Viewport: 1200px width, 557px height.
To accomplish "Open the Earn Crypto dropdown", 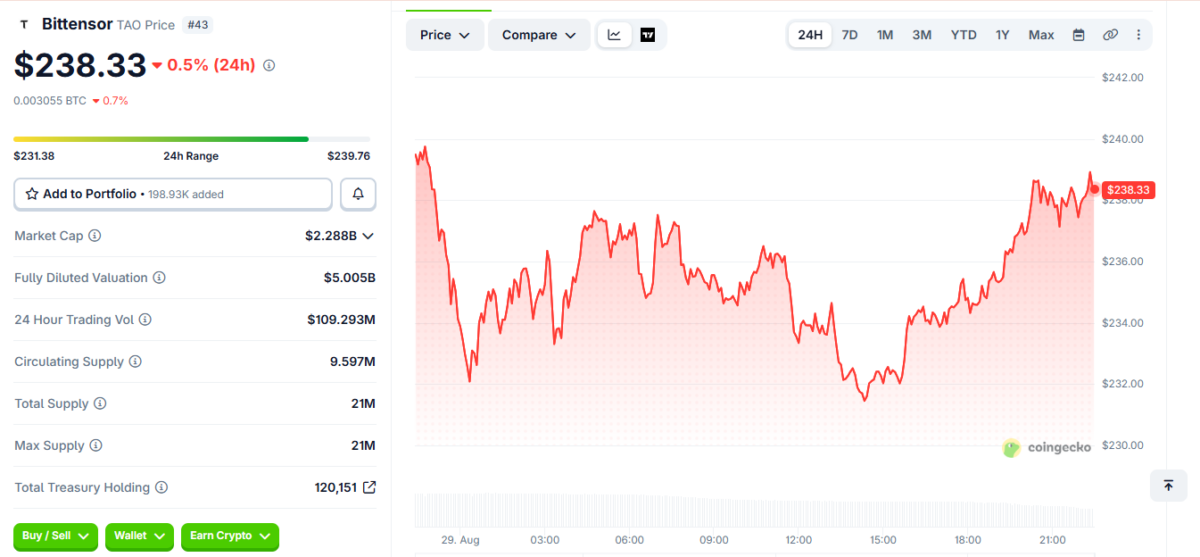I will point(229,536).
